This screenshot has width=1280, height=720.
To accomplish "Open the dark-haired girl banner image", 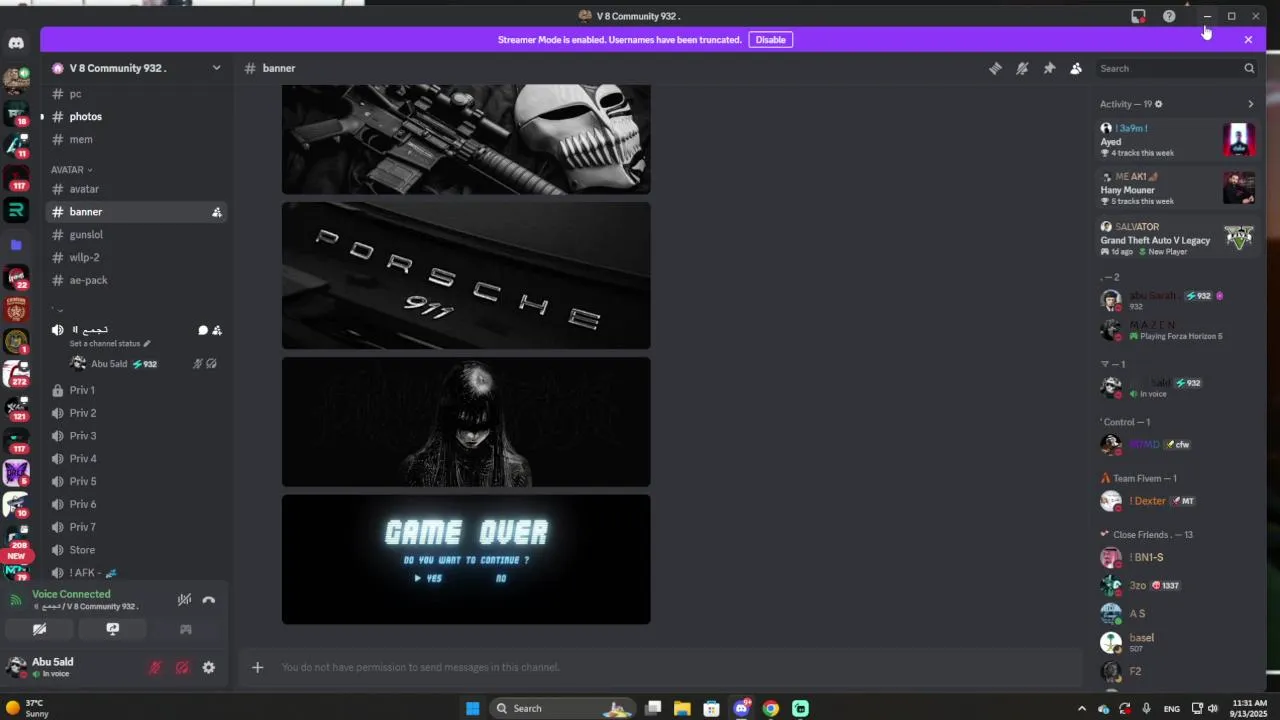I will pyautogui.click(x=466, y=422).
